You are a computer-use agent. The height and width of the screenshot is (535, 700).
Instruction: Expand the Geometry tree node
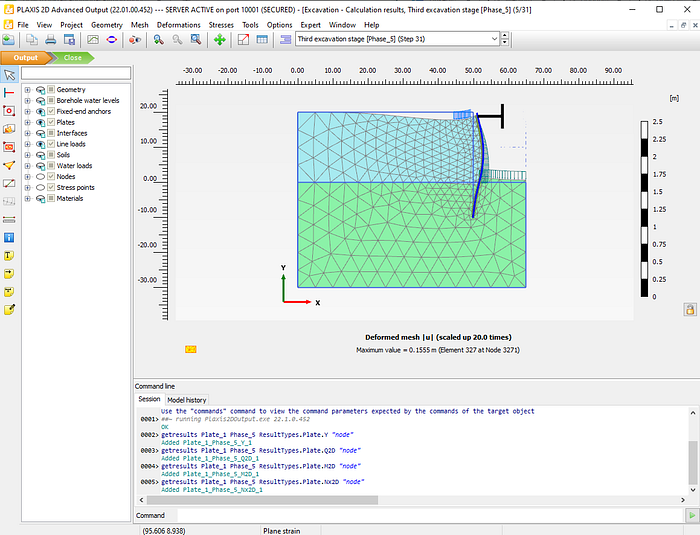28,89
